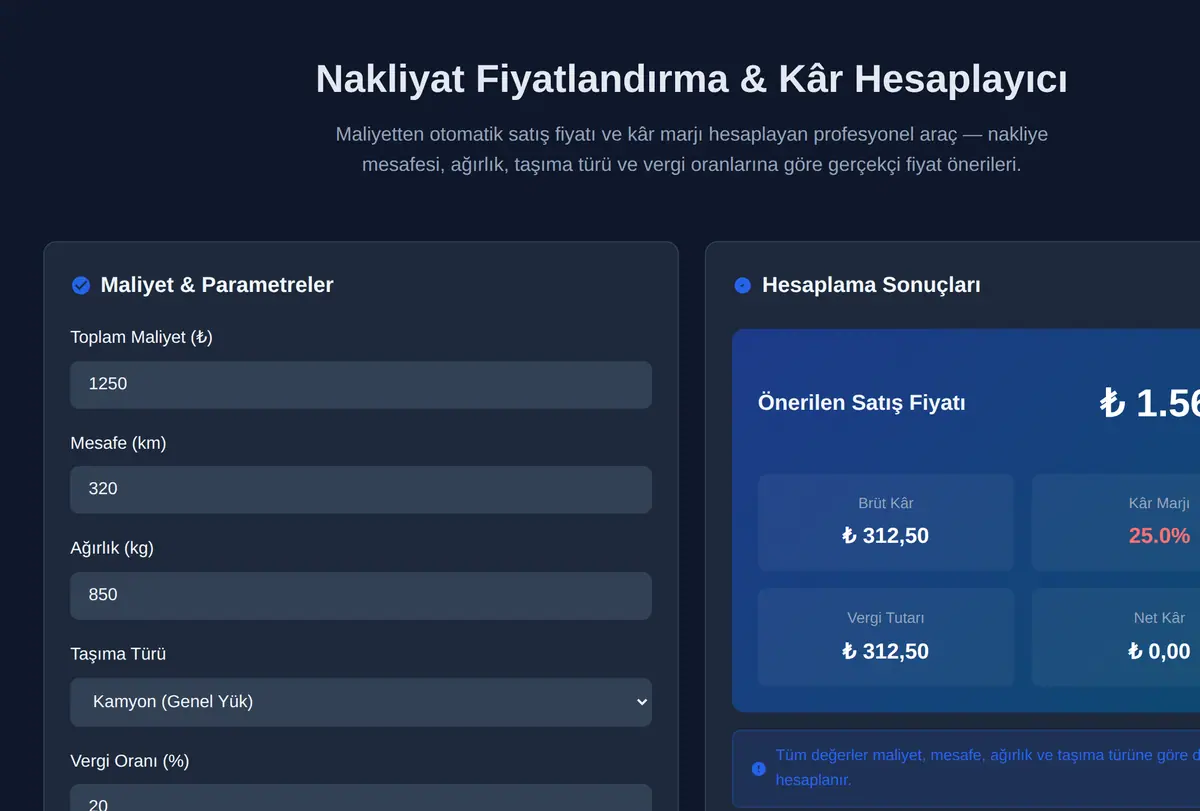1200x811 pixels.
Task: Click the Ağırlık (kg) label
Action: coord(112,548)
